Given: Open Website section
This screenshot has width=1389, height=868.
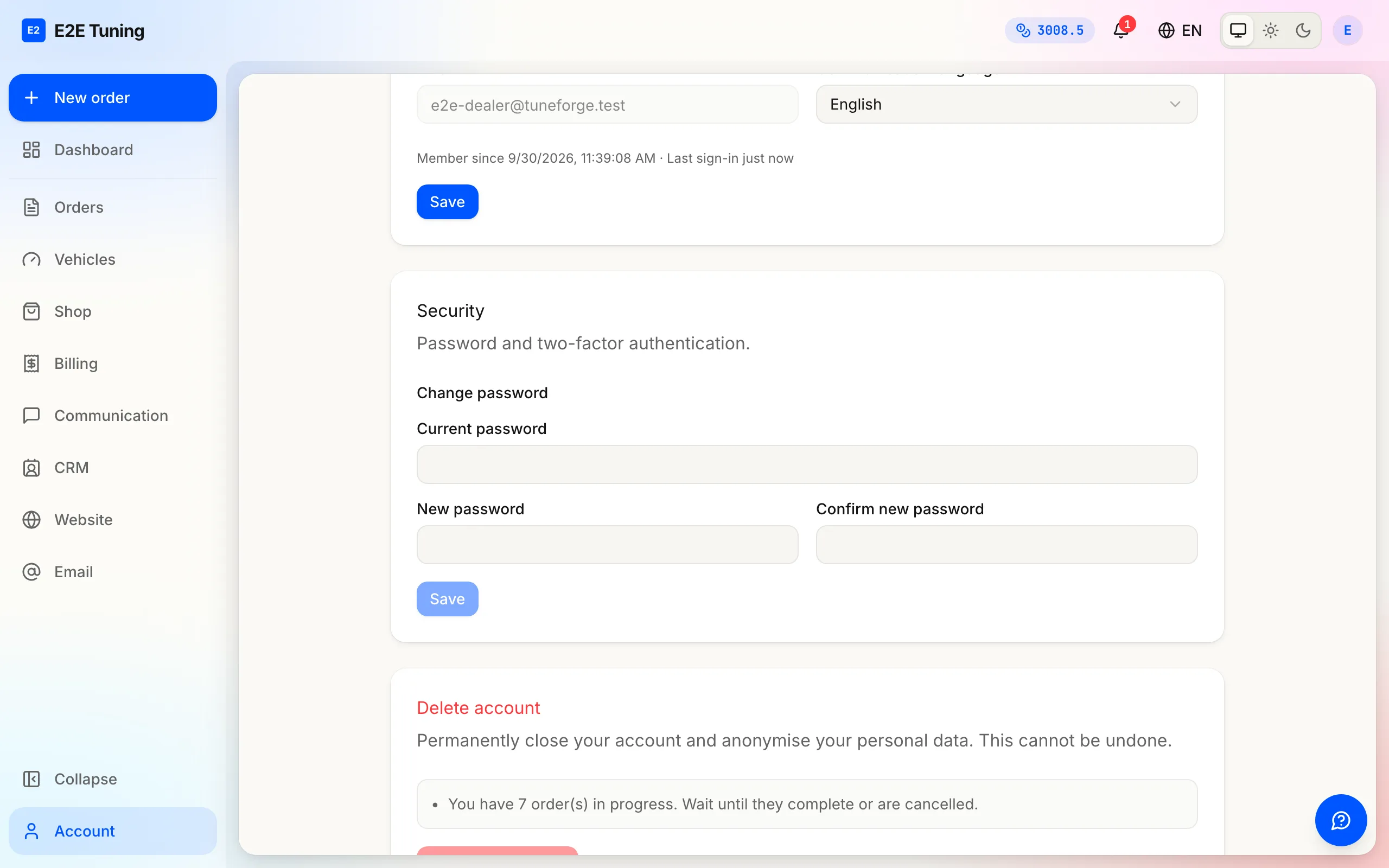Looking at the screenshot, I should (112, 520).
